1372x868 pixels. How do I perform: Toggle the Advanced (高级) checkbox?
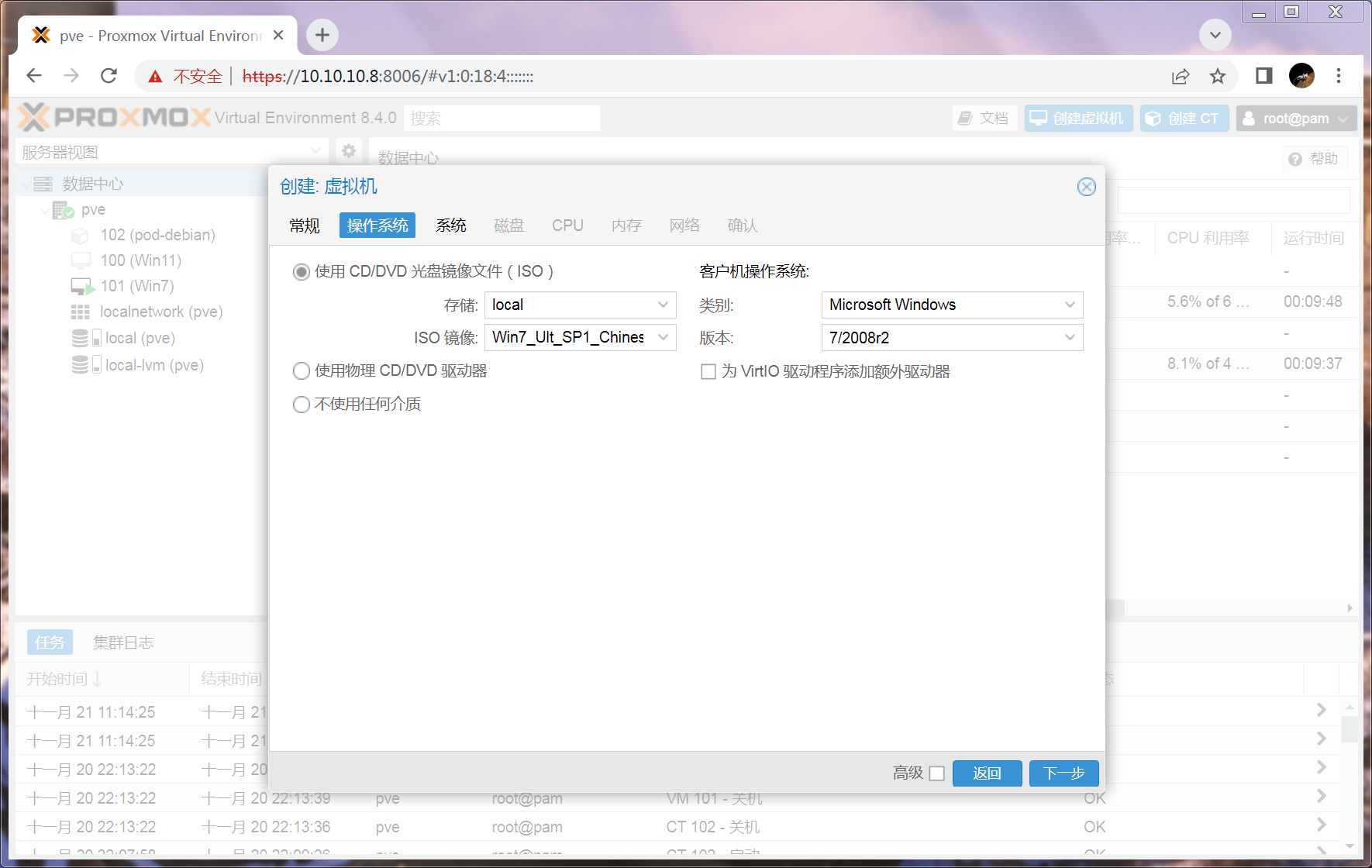point(936,773)
